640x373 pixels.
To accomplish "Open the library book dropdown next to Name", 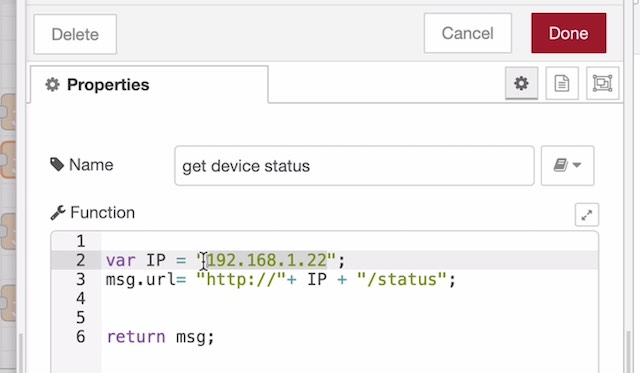I will [x=567, y=165].
